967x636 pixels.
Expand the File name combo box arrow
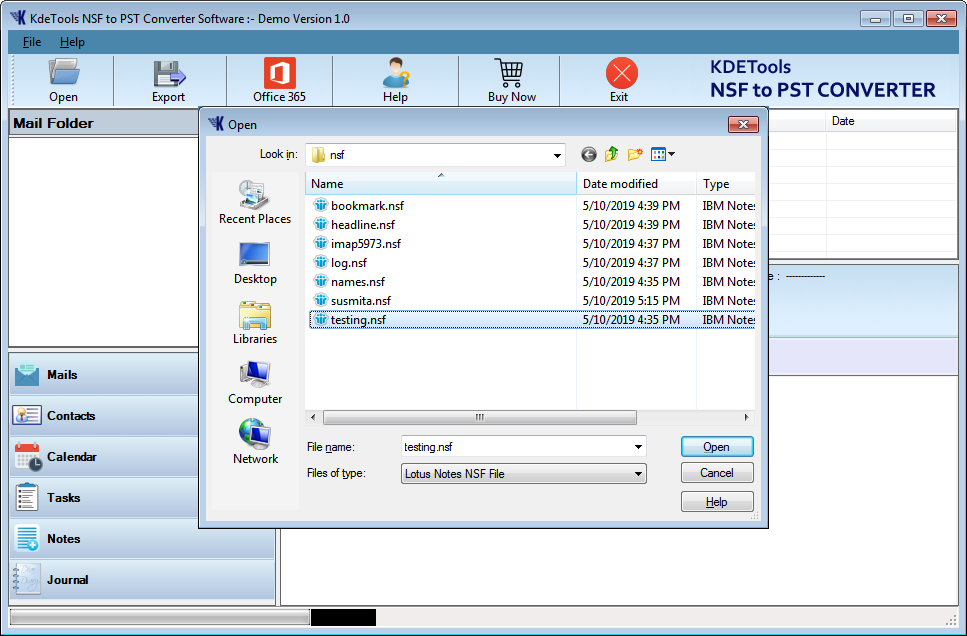(x=638, y=447)
